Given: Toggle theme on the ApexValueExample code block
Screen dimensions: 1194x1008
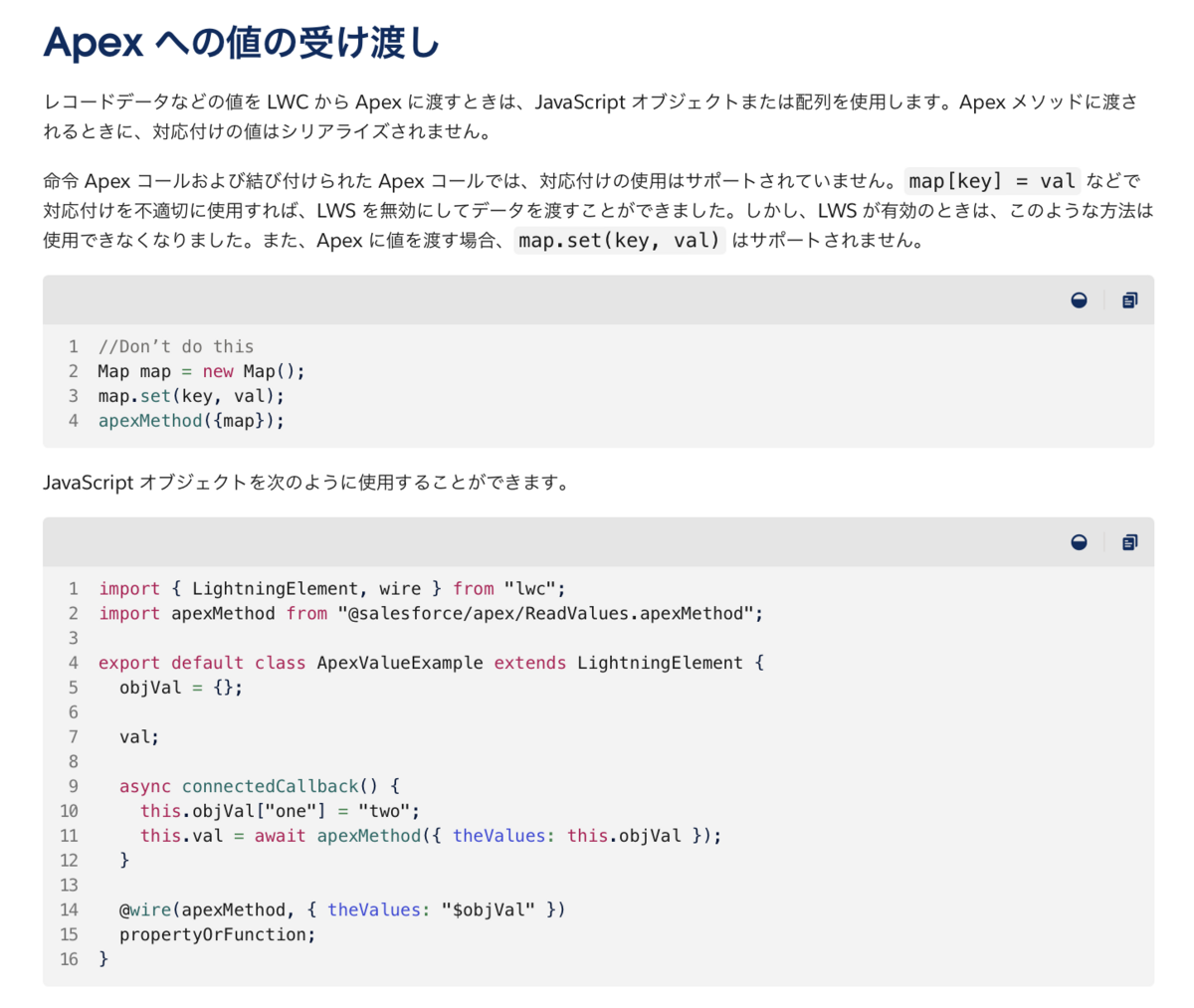Looking at the screenshot, I should tap(1079, 542).
